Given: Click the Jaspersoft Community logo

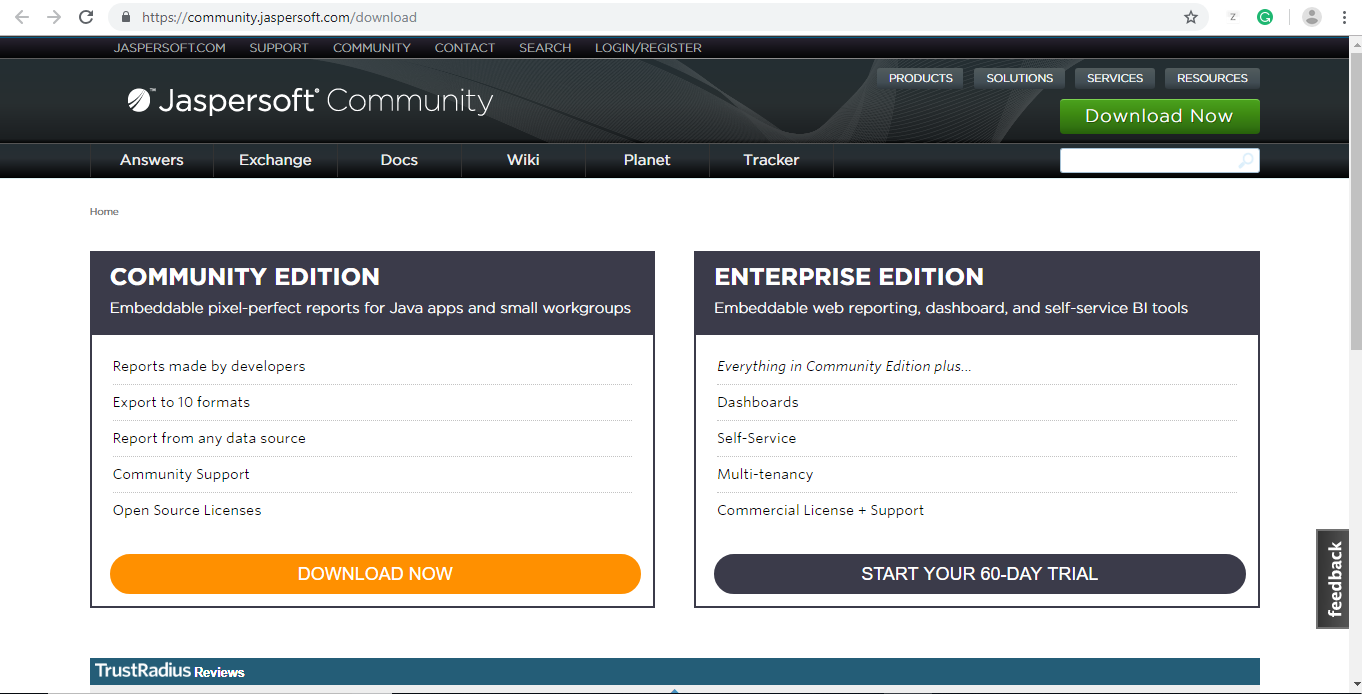Looking at the screenshot, I should pos(310,100).
